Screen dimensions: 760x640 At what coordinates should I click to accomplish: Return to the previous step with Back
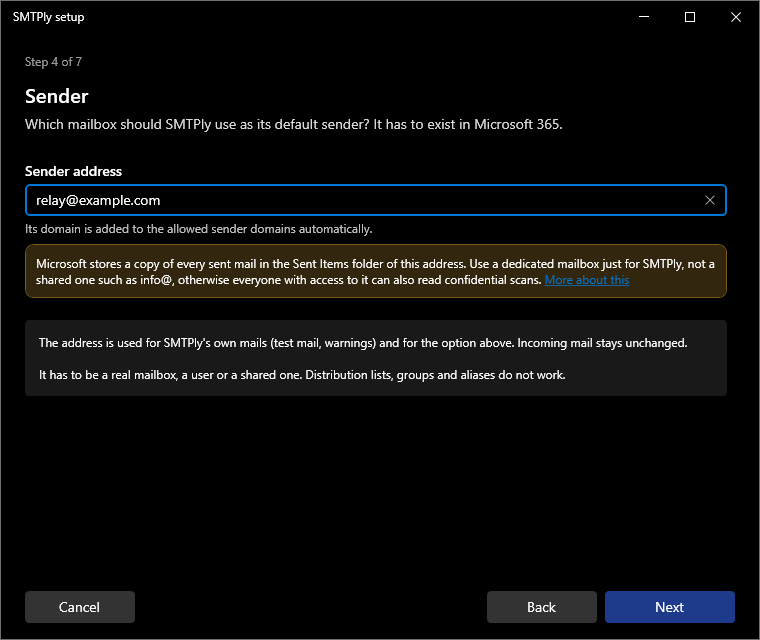click(x=541, y=607)
